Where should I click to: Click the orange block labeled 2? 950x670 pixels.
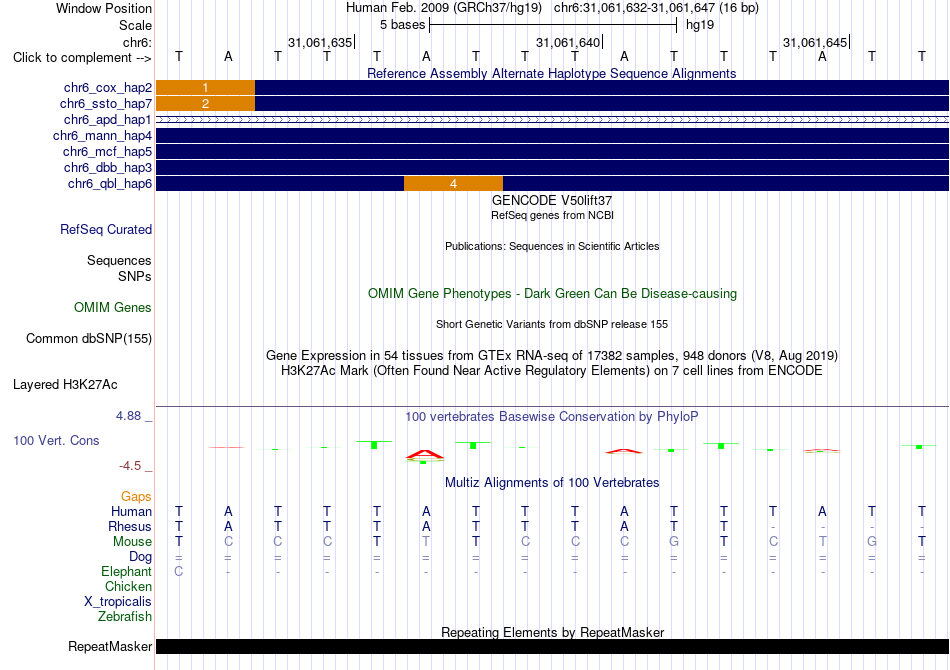205,104
